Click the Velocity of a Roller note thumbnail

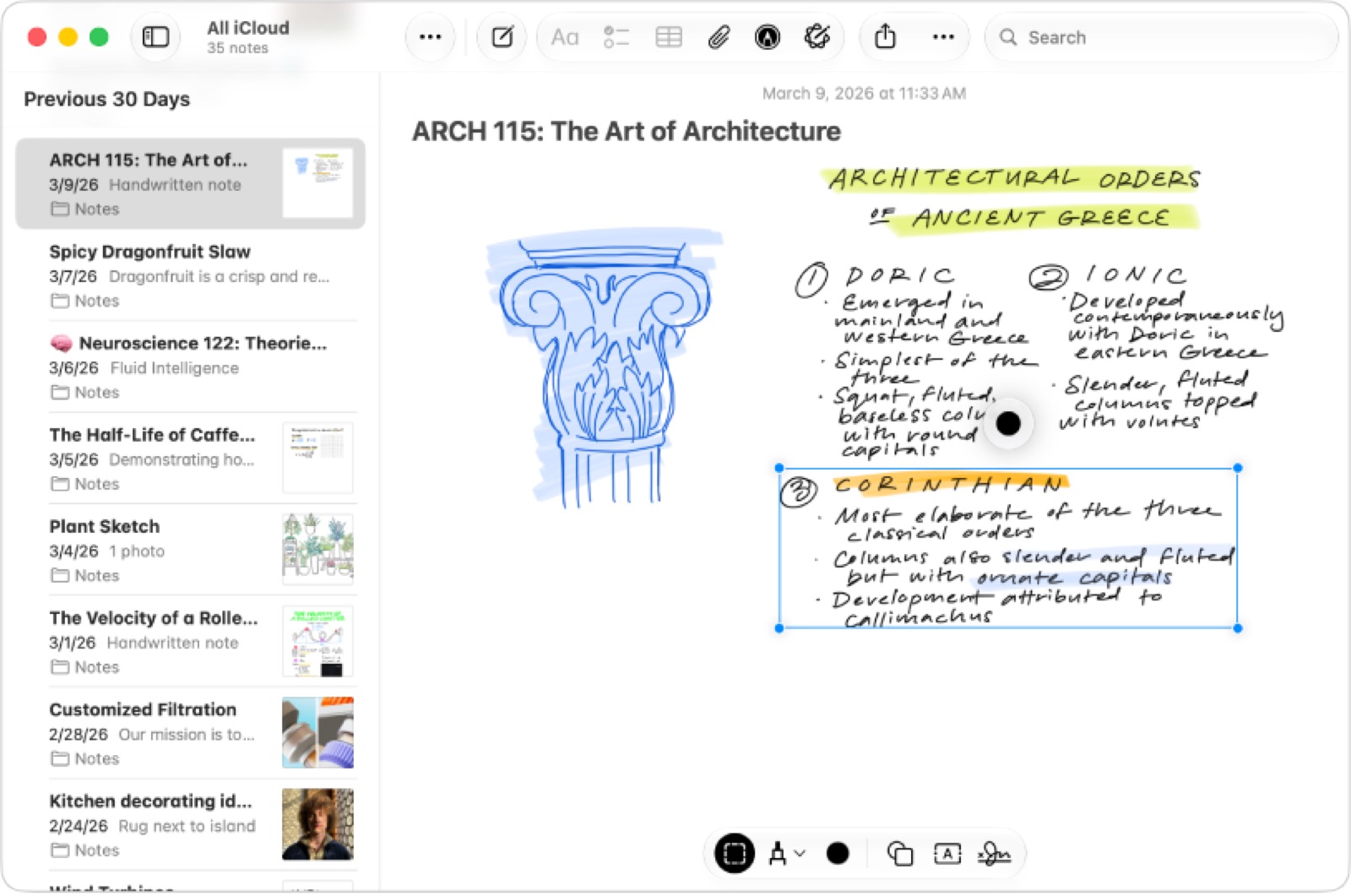[x=317, y=642]
